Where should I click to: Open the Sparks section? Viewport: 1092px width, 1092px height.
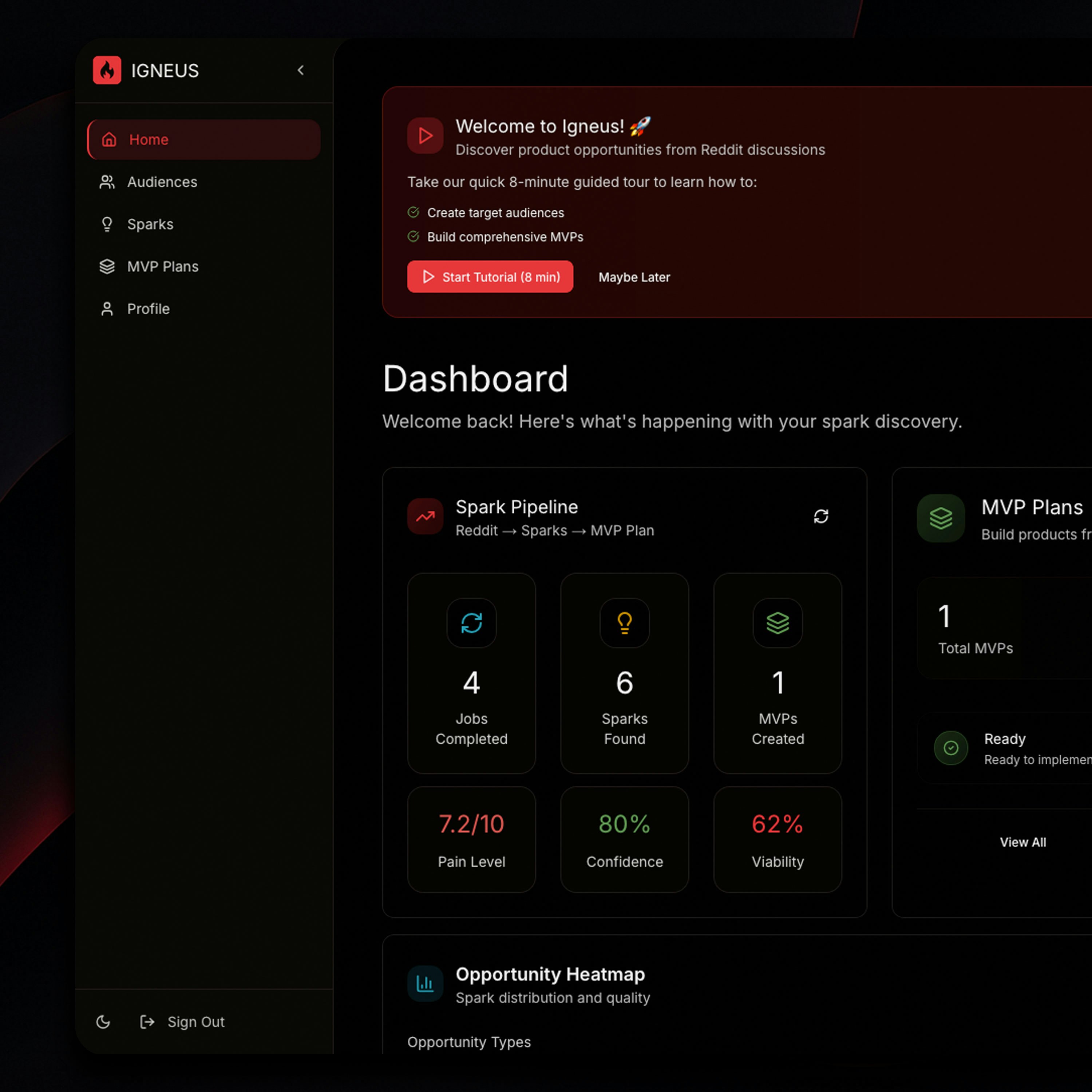pyautogui.click(x=204, y=224)
